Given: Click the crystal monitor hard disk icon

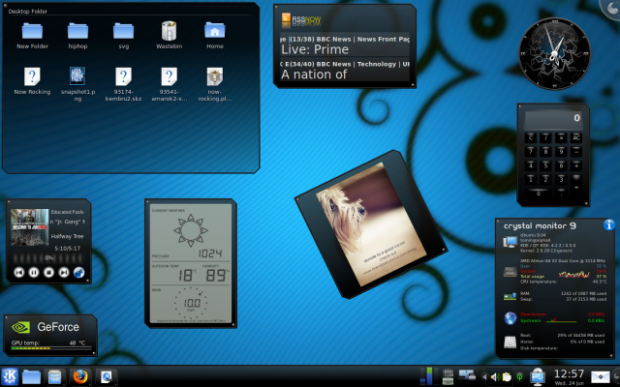Looking at the screenshot, I should coord(510,342).
